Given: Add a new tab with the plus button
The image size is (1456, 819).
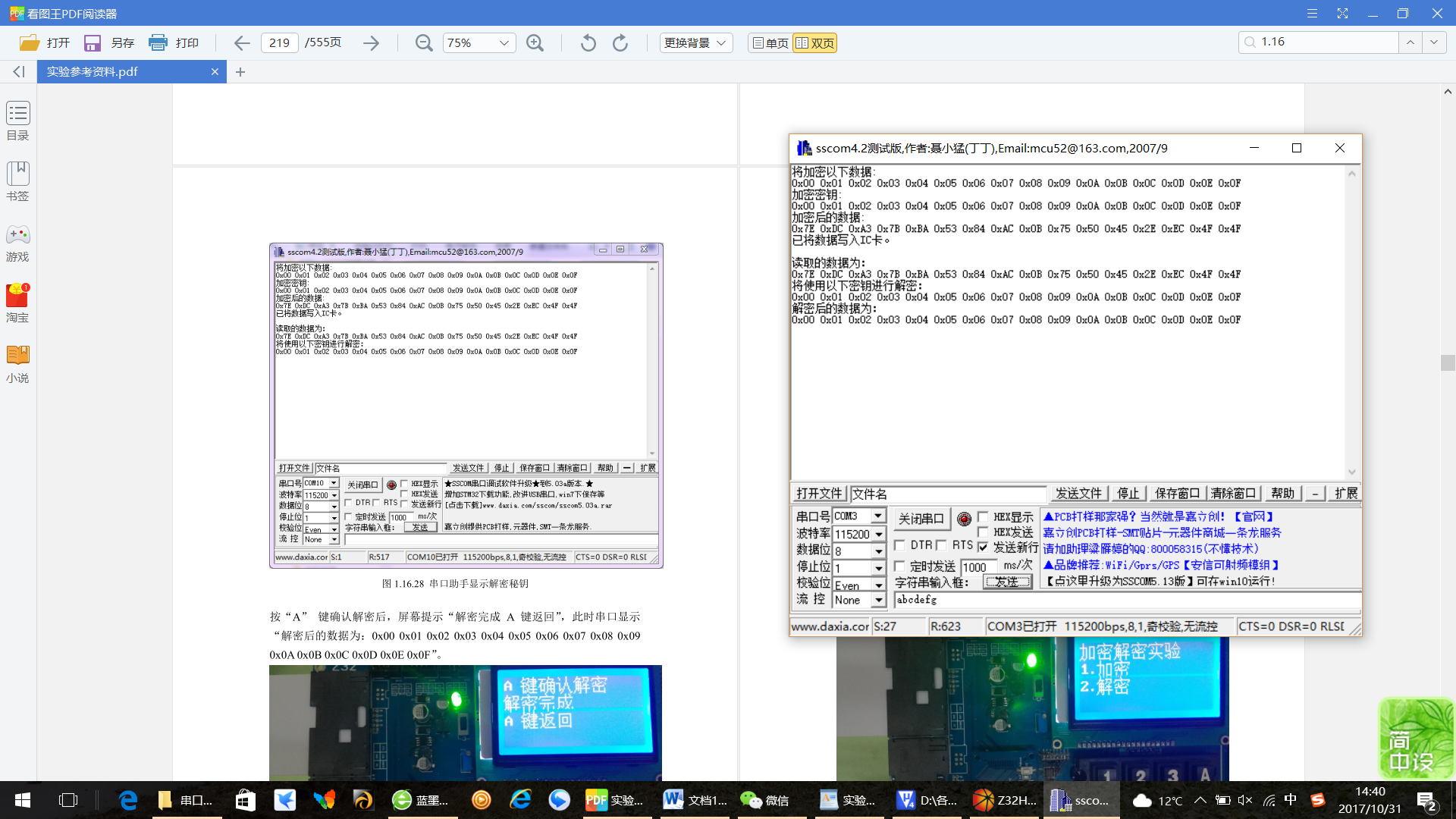Looking at the screenshot, I should (240, 71).
